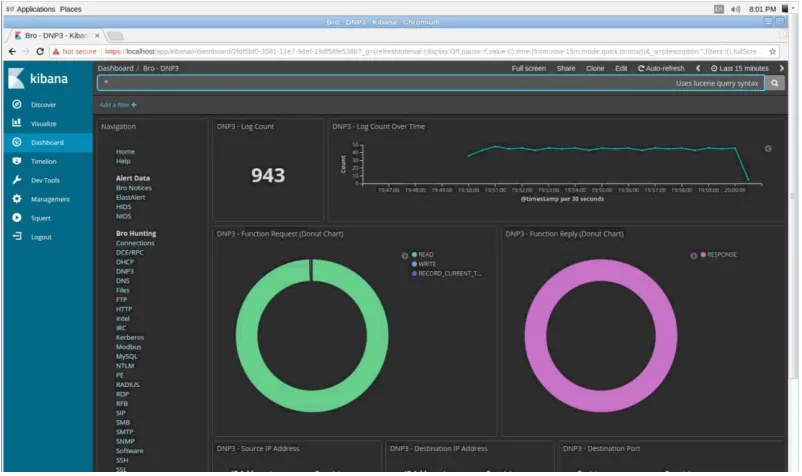Image resolution: width=802 pixels, height=476 pixels.
Task: Open HIDS navigation link
Action: tap(123, 207)
